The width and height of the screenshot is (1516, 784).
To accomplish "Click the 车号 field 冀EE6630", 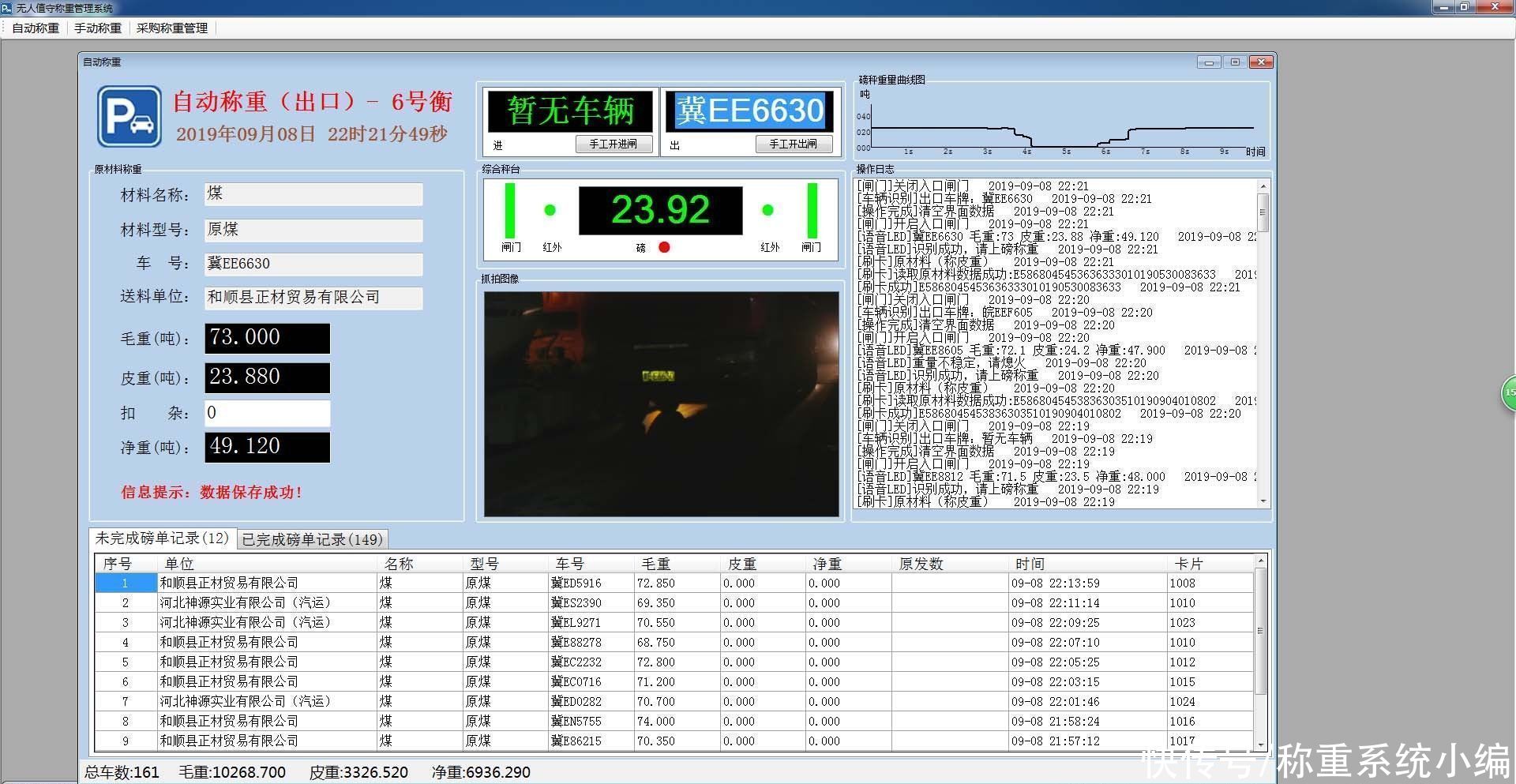I will tap(313, 264).
